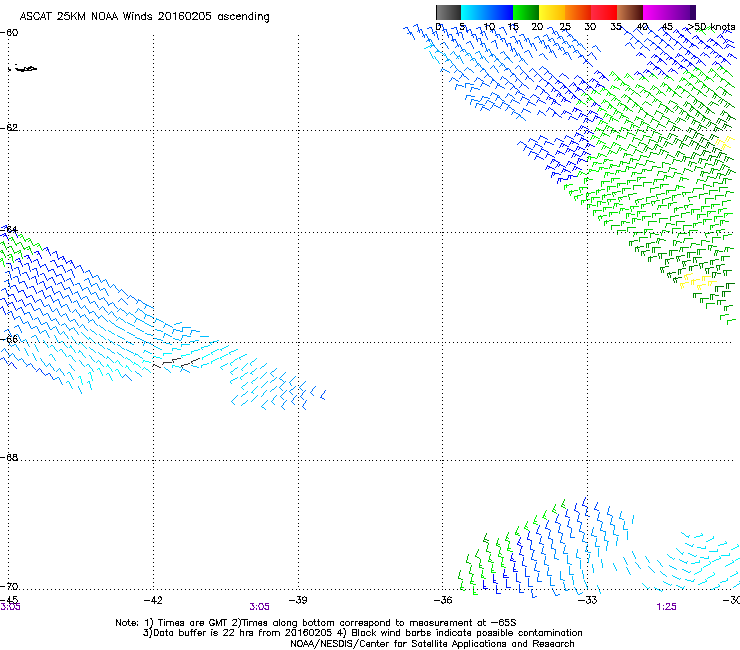
Task: Click the title text 'ASCAT 25KM NOAA Winds 20160205 ascending'
Action: coord(144,17)
